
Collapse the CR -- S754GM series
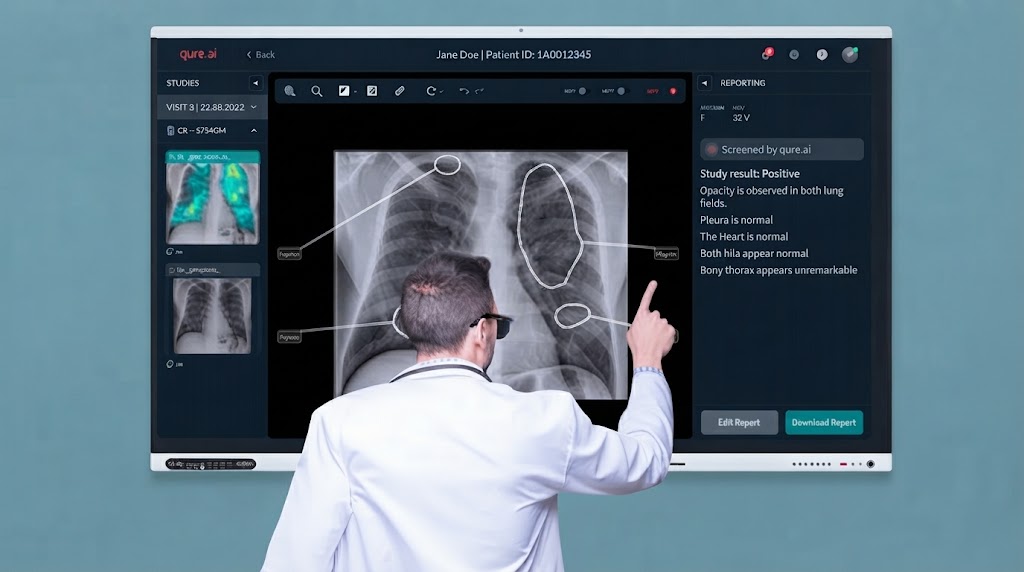254,131
